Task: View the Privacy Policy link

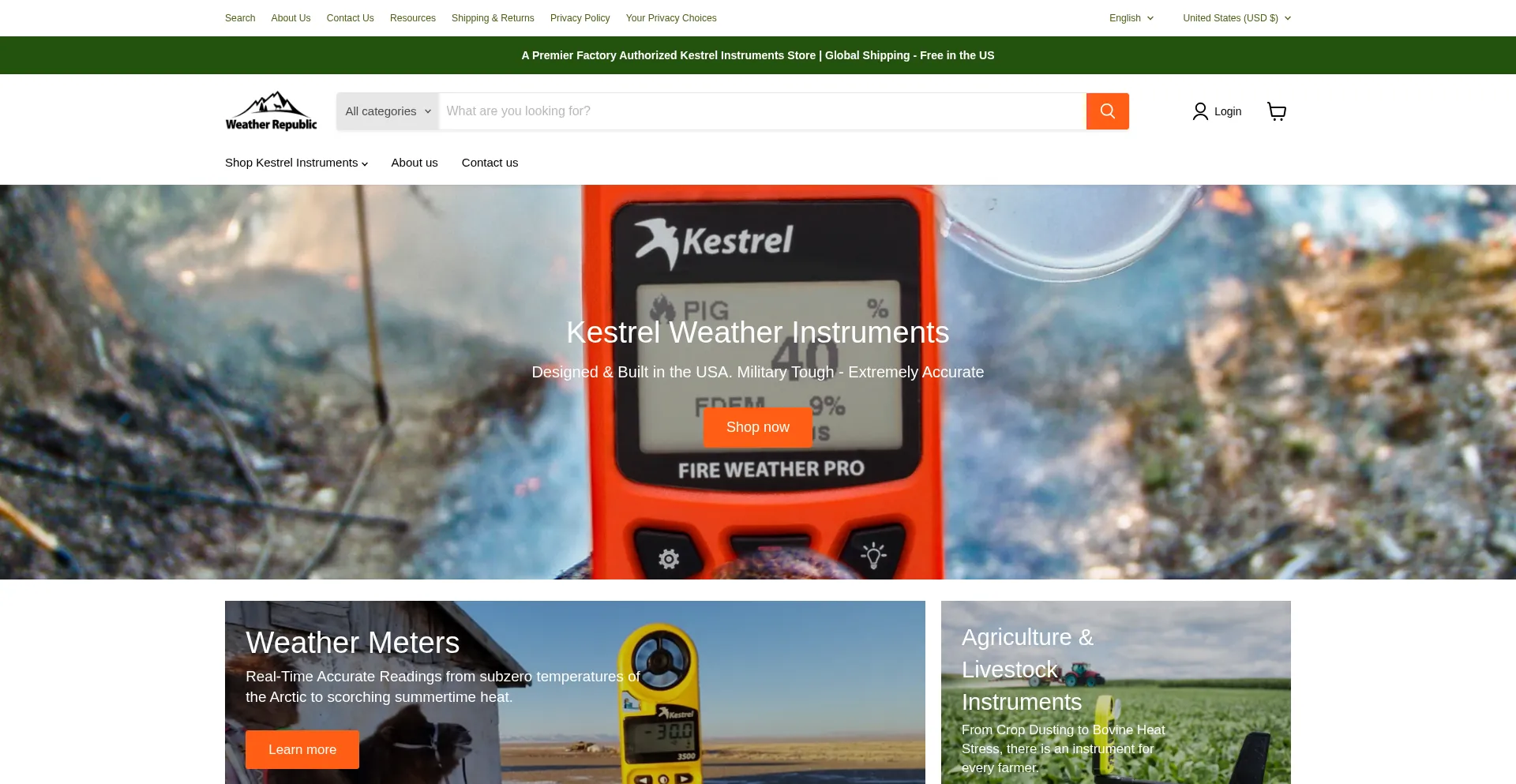Action: [580, 18]
